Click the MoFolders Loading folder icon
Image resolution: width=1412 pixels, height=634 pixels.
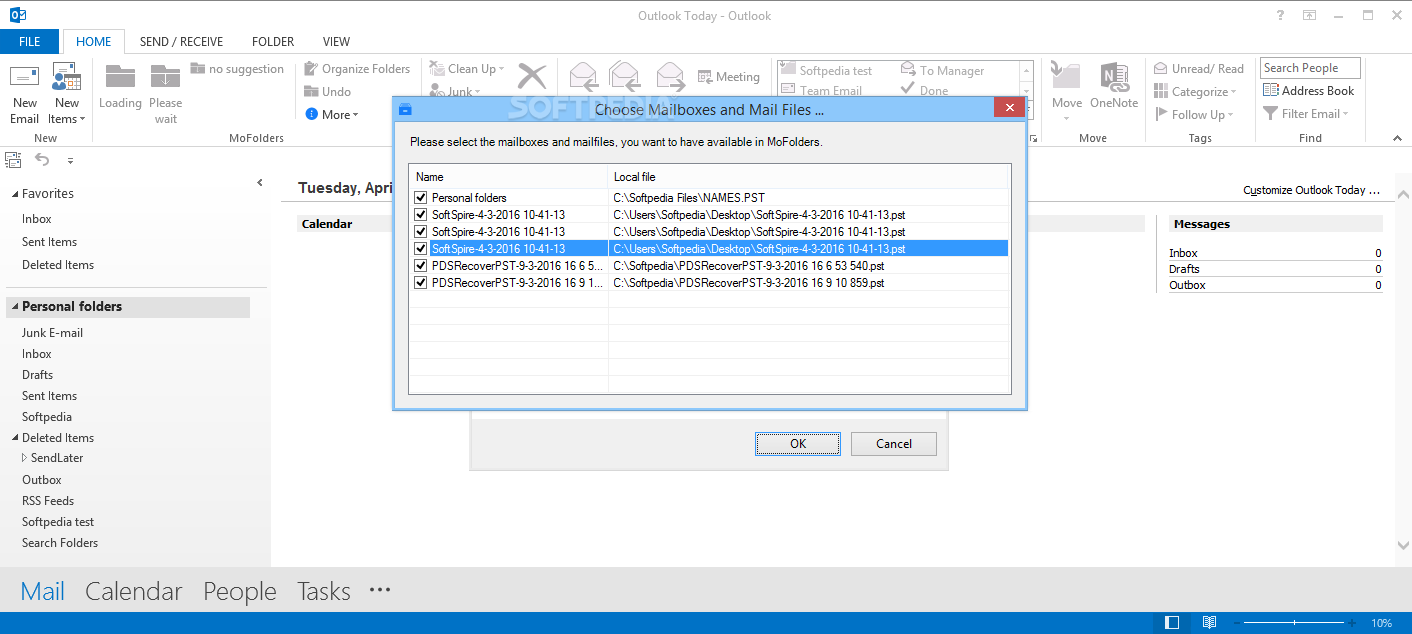(120, 76)
